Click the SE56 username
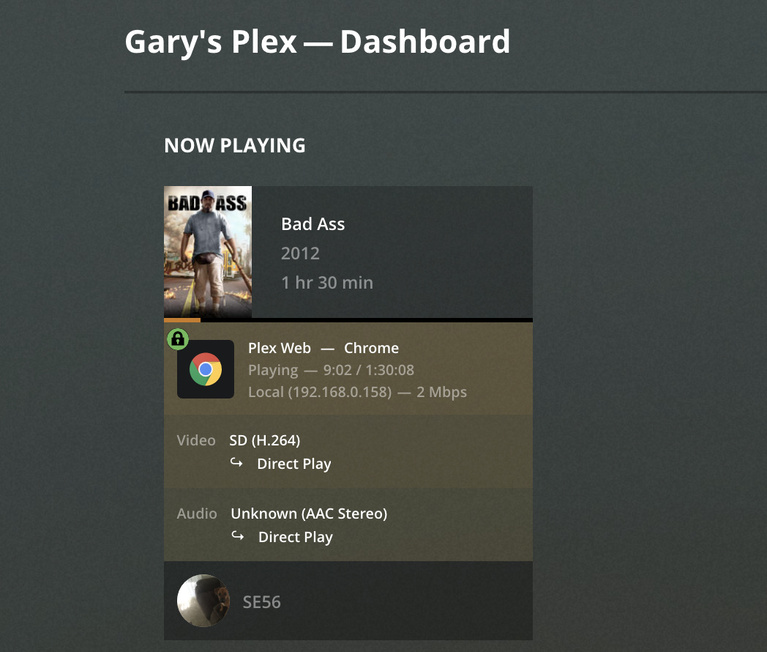The image size is (767, 652). click(262, 602)
